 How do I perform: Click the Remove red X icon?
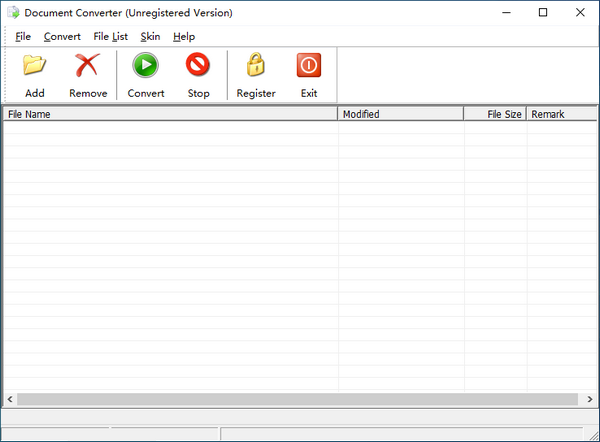click(x=88, y=66)
